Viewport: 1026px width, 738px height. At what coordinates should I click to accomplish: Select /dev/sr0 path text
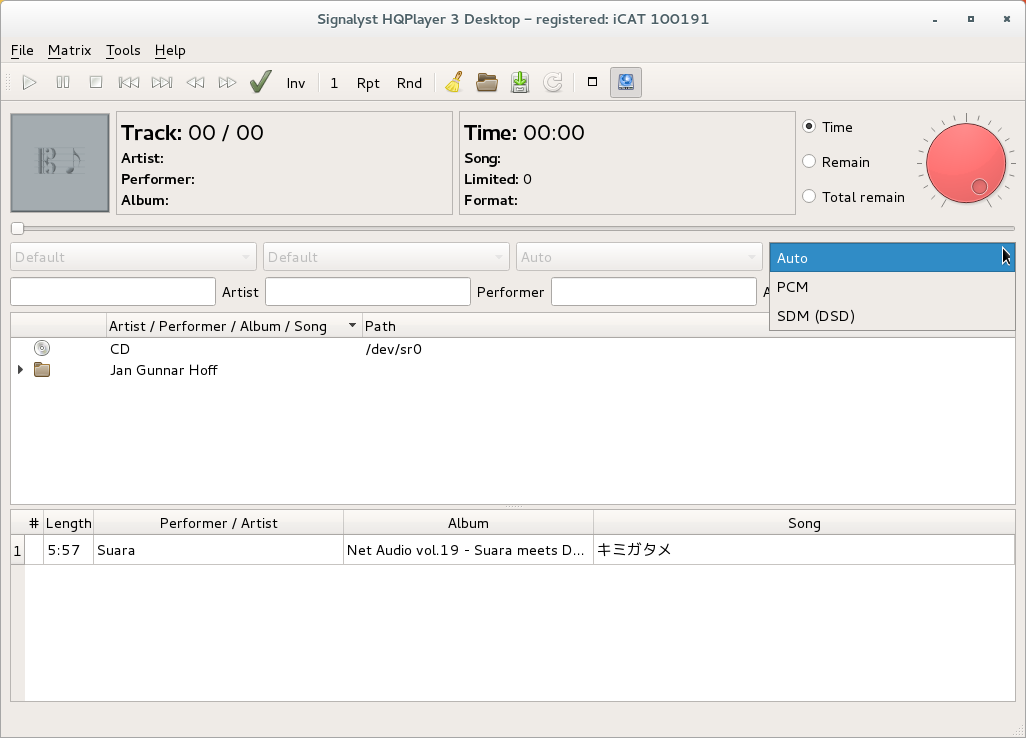click(x=393, y=349)
